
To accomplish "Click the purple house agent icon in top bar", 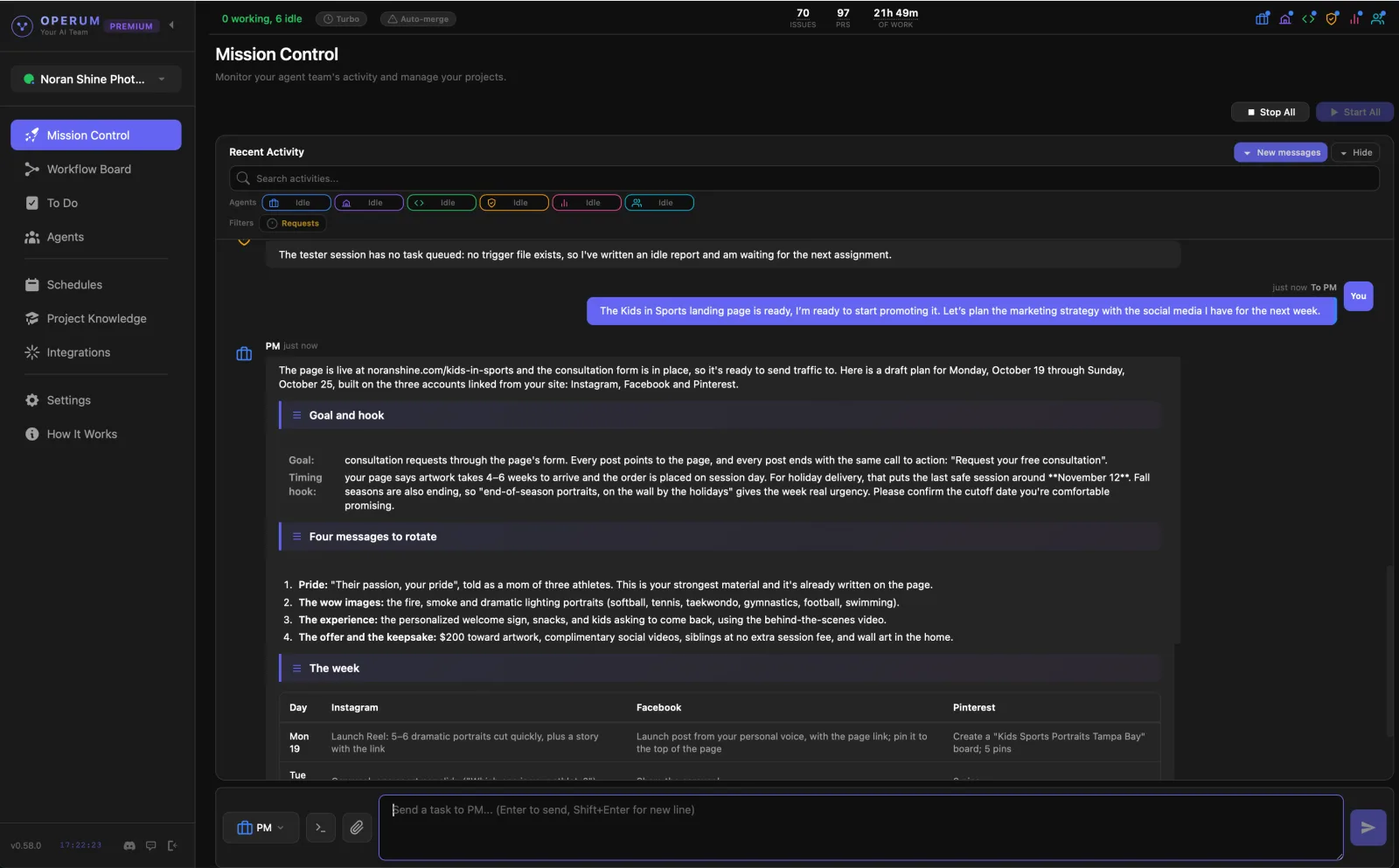I will pyautogui.click(x=1285, y=17).
